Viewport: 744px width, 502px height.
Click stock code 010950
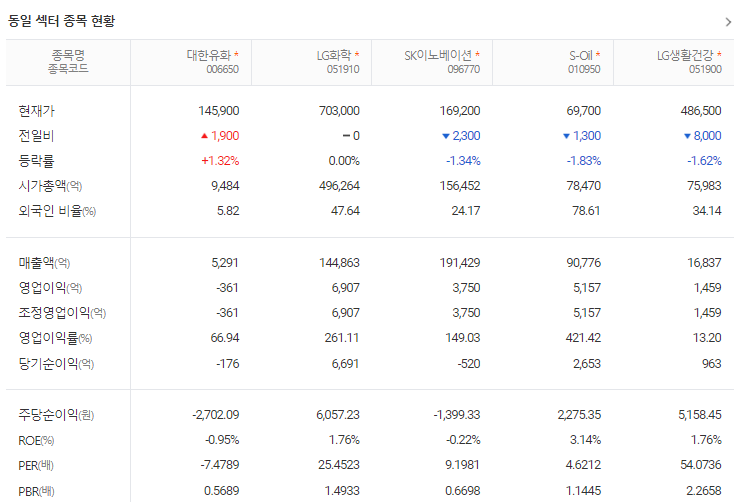[x=584, y=69]
